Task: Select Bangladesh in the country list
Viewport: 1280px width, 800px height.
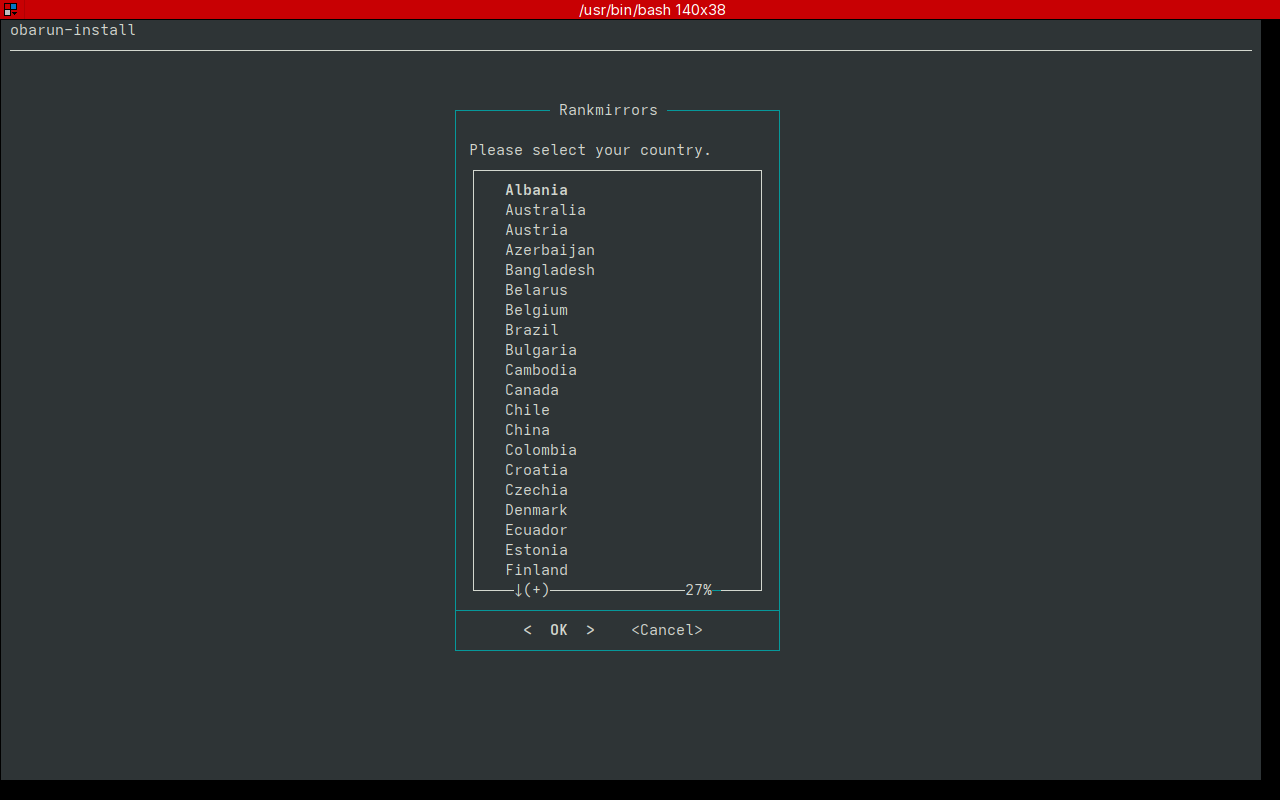Action: pyautogui.click(x=549, y=270)
